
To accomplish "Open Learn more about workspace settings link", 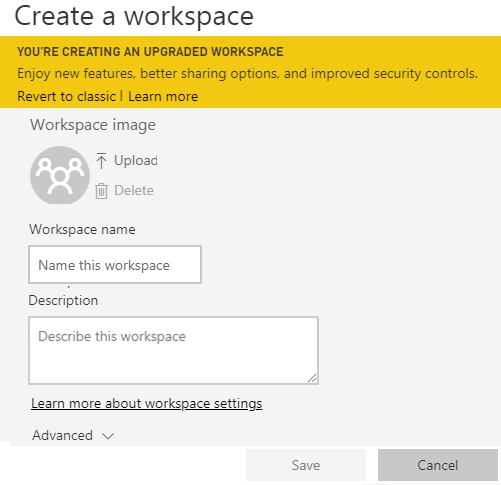I will (x=147, y=403).
